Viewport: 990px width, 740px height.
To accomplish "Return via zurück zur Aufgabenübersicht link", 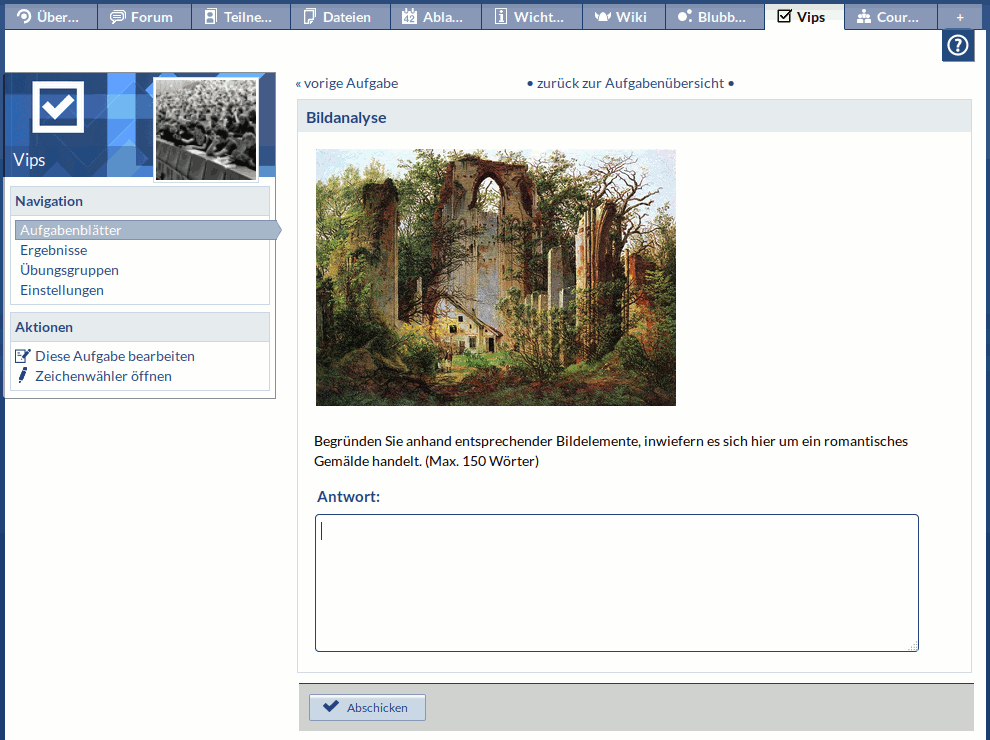I will (x=630, y=83).
